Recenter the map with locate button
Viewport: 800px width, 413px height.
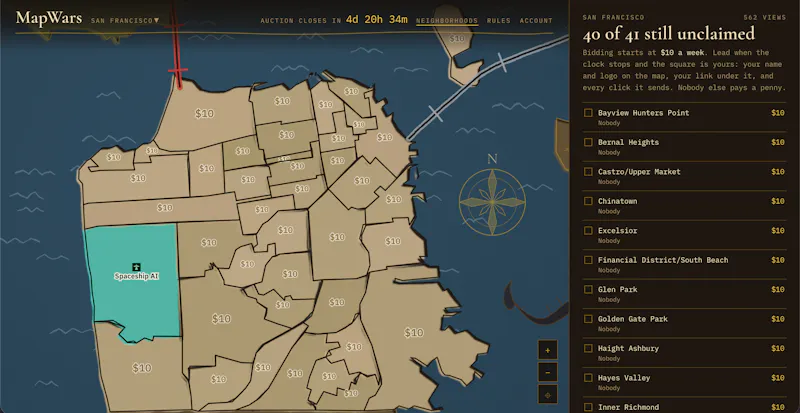click(x=547, y=395)
